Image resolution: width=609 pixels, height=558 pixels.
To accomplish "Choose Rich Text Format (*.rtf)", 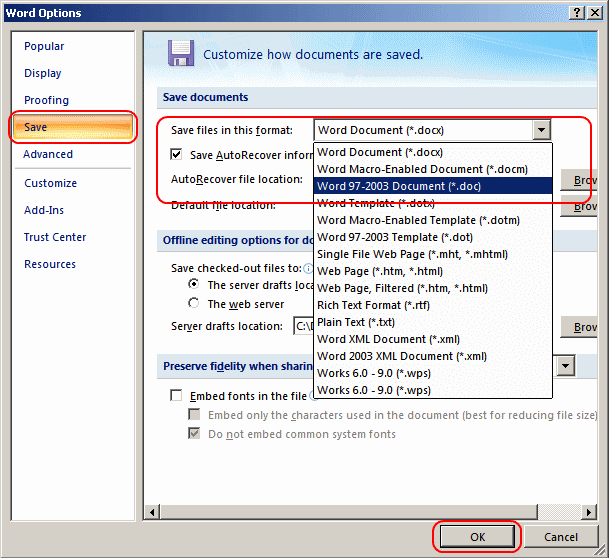I will pos(433,305).
